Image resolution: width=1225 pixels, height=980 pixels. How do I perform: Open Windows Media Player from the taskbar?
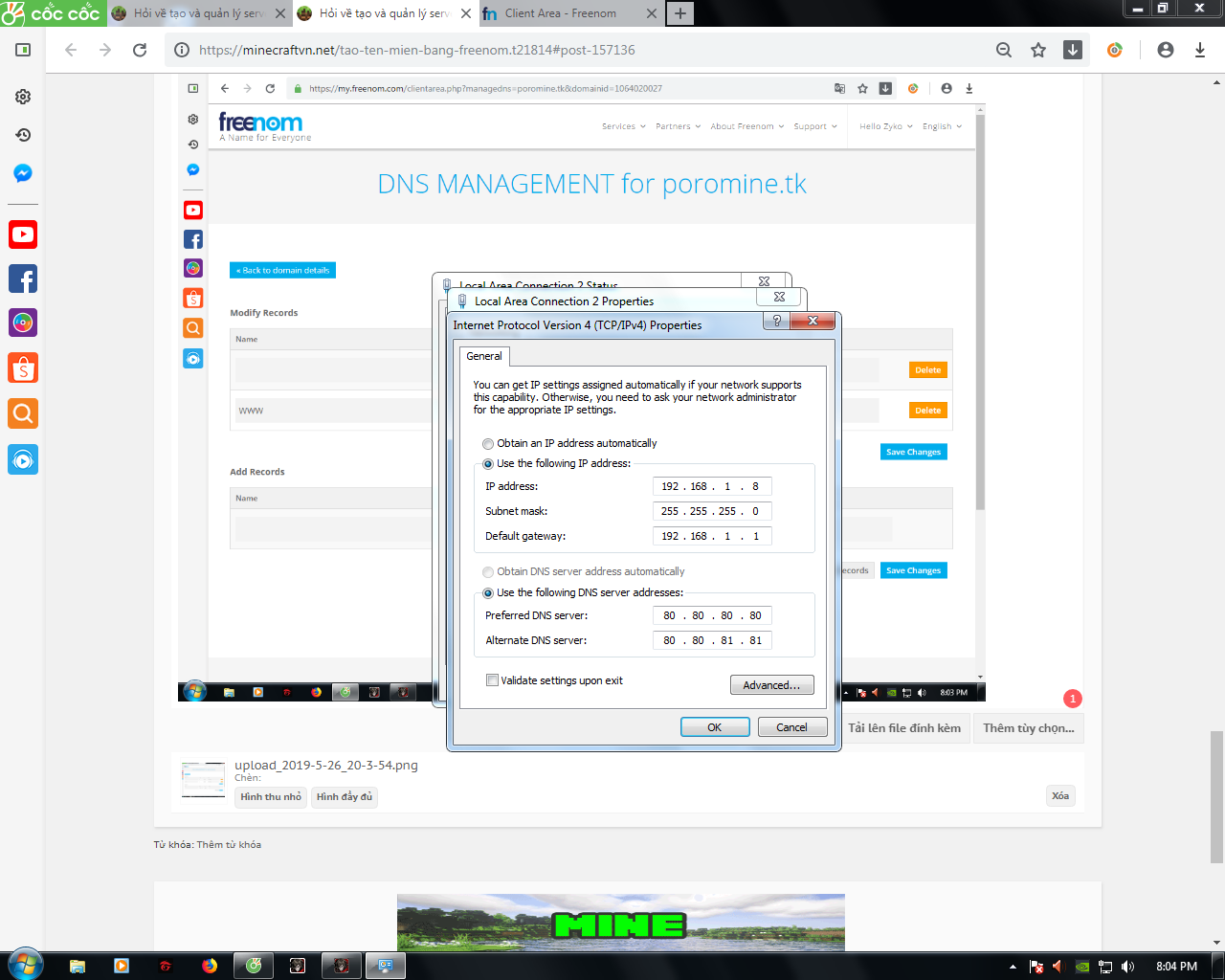pos(122,966)
